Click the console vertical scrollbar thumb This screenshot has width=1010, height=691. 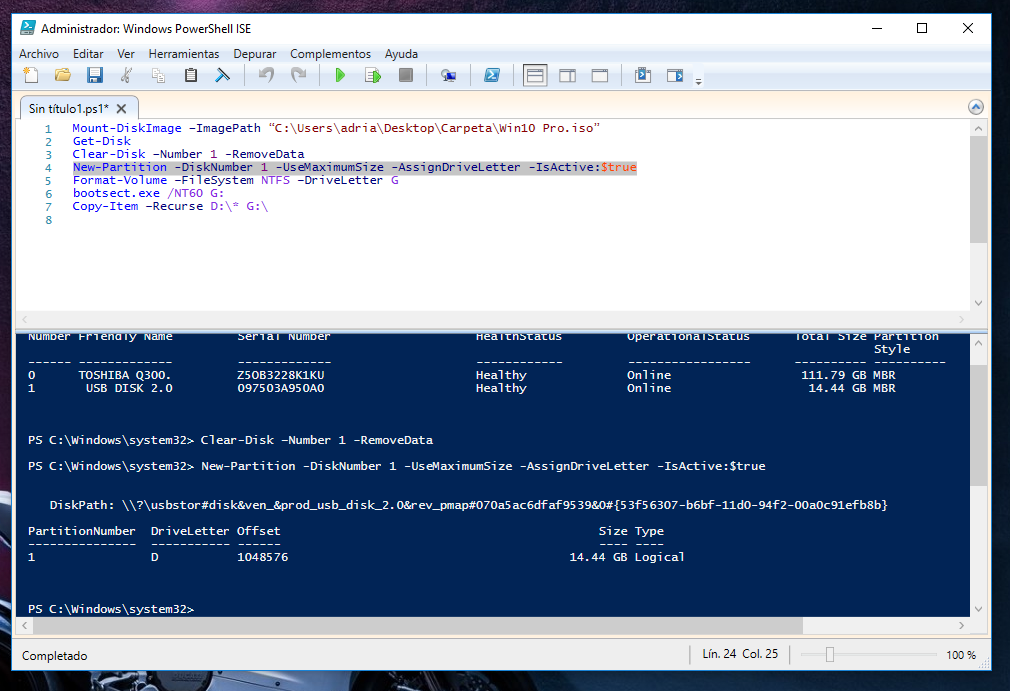coord(978,426)
